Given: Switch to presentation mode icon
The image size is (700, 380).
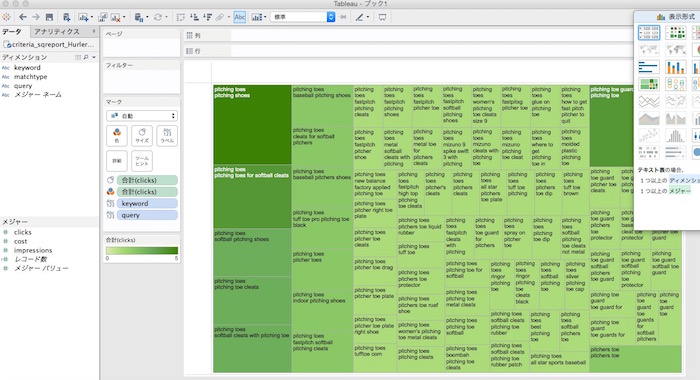Looking at the screenshot, I should tap(383, 17).
